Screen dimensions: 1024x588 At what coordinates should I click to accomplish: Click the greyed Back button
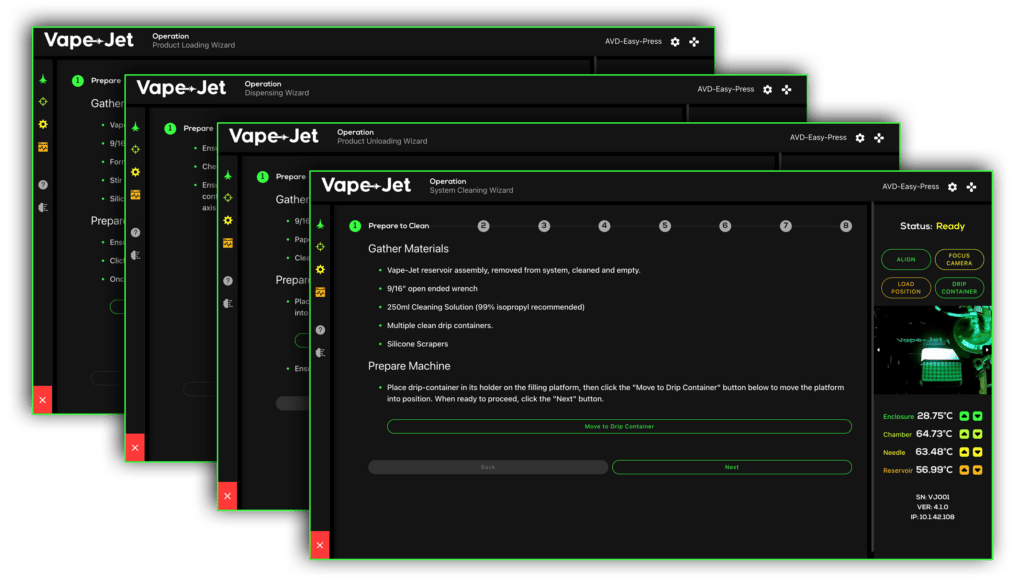click(488, 467)
